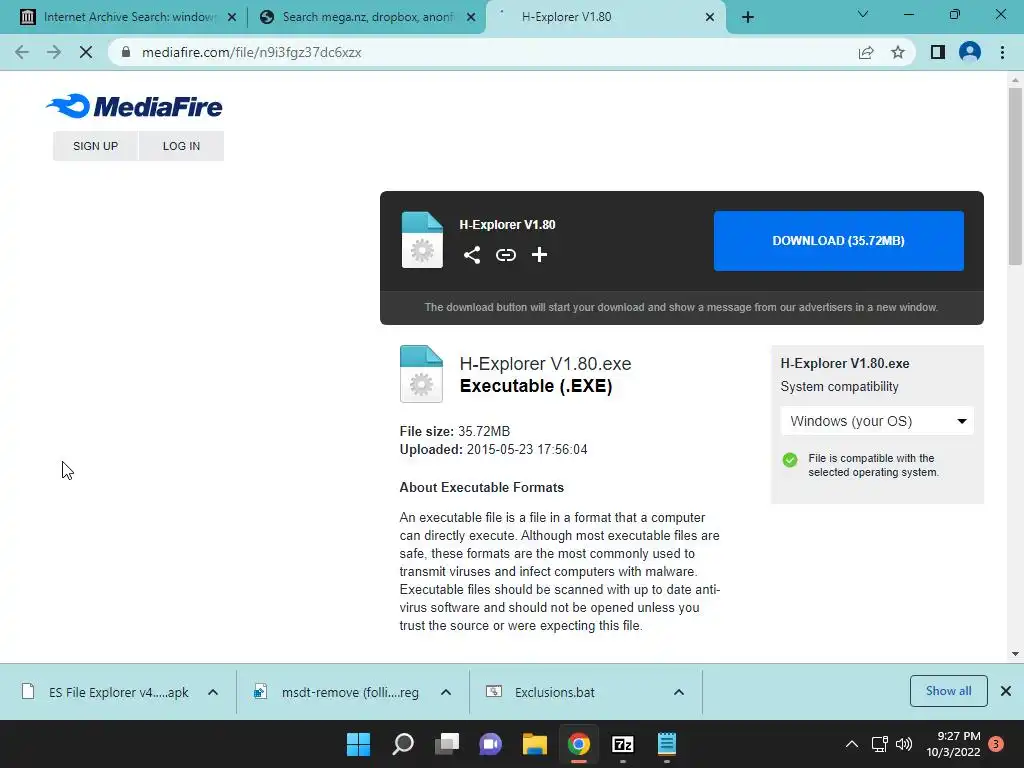Screen dimensions: 1024x768
Task: Open Task View on taskbar
Action: point(447,744)
